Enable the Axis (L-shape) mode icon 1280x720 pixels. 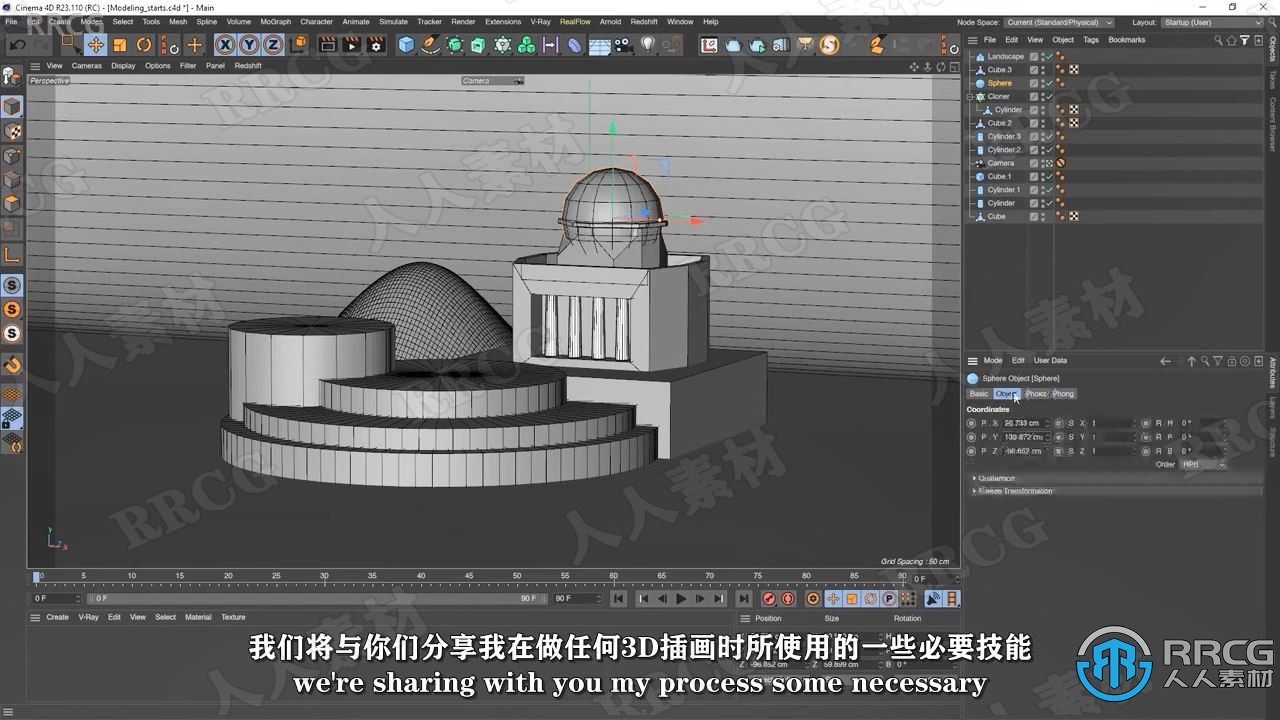[12, 255]
